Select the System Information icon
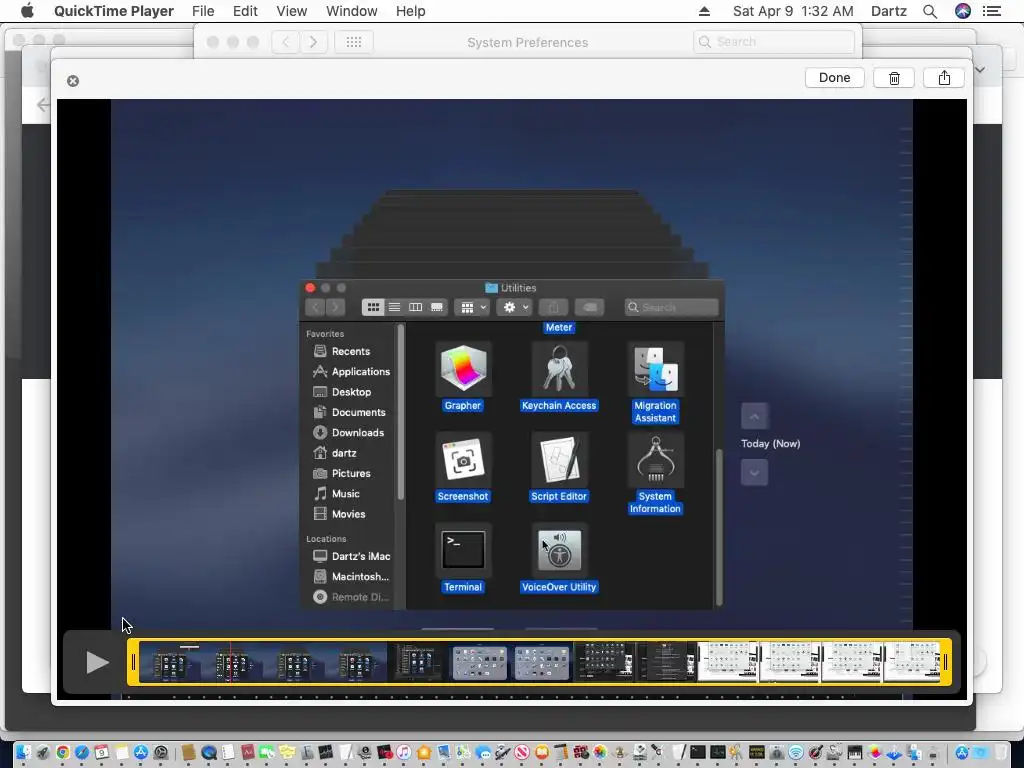 (x=655, y=460)
